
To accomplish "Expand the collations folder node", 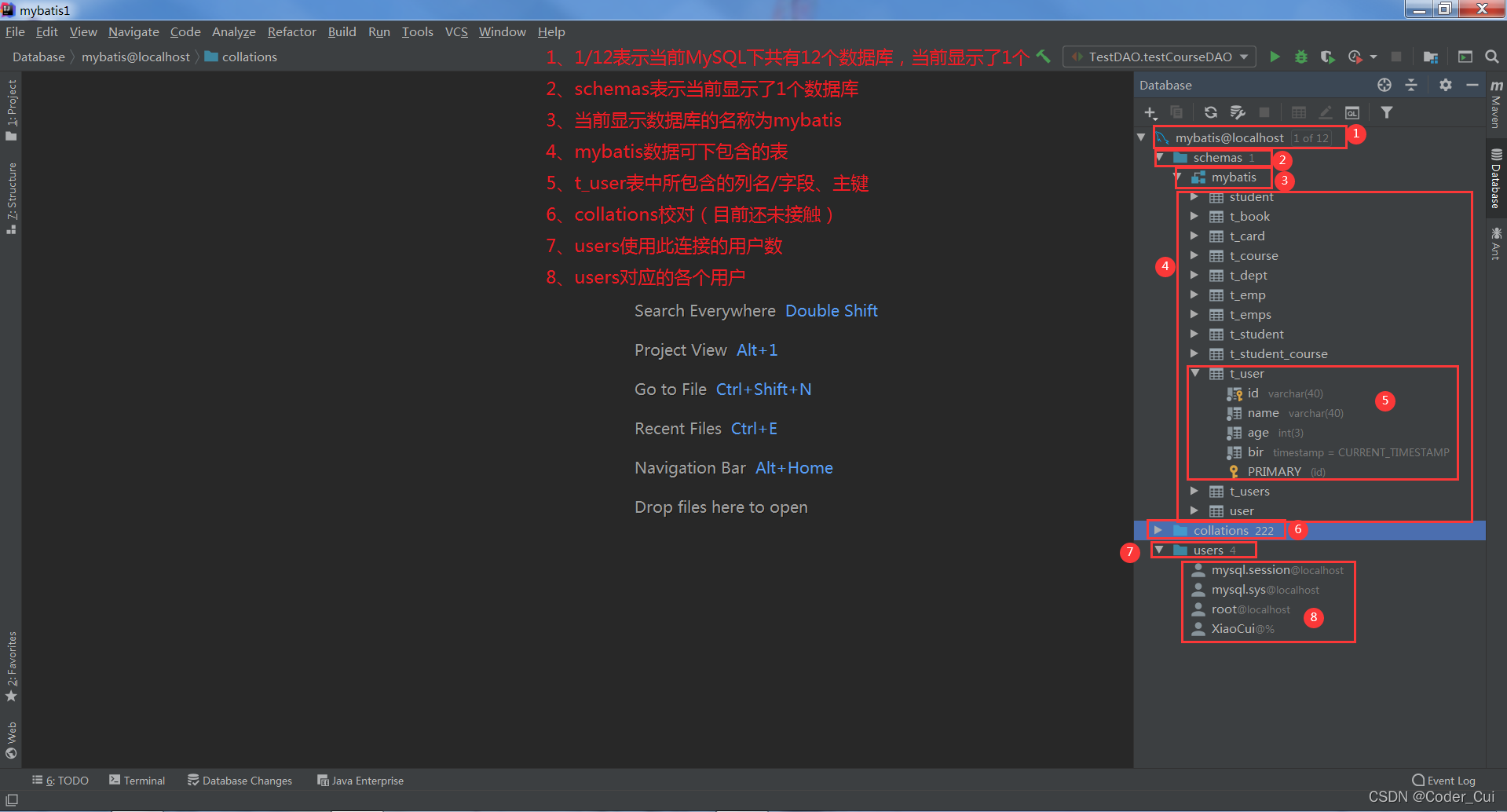I will click(x=1158, y=530).
